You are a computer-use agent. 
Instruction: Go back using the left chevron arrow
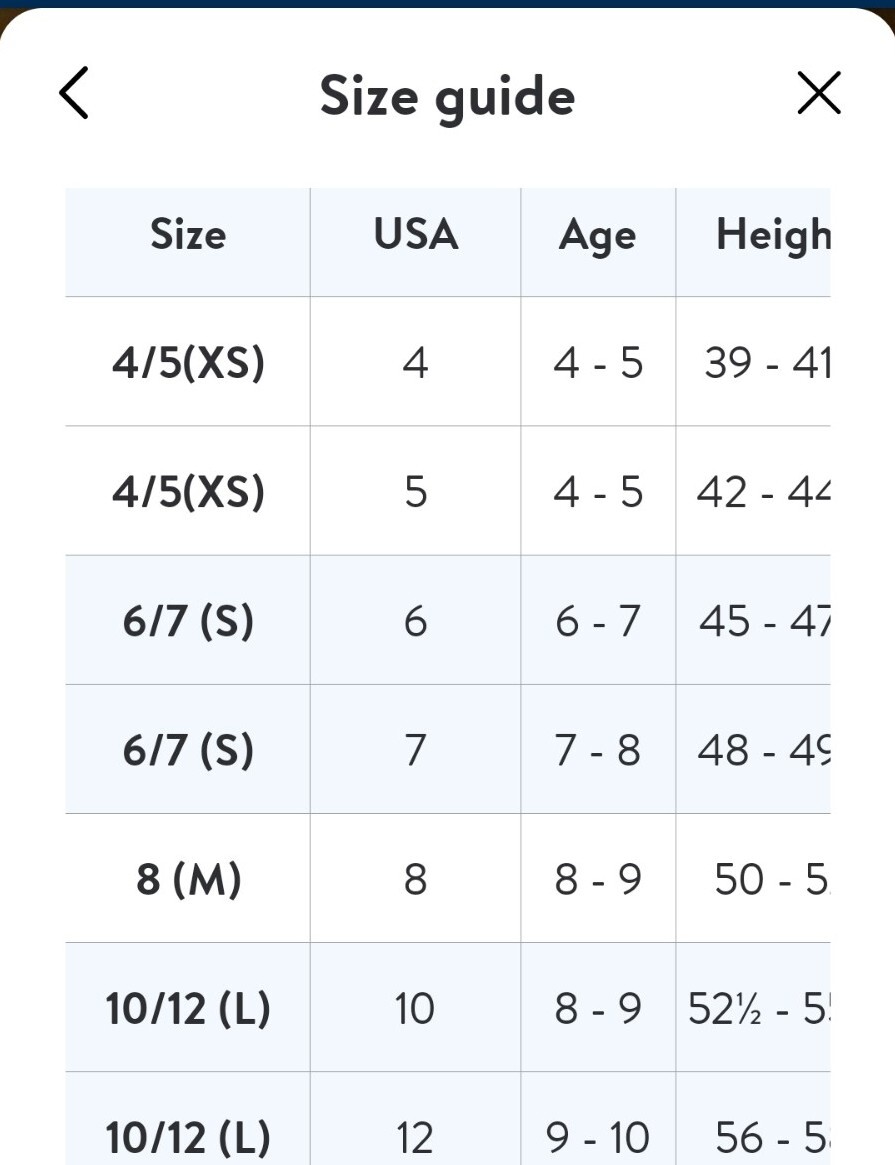74,93
